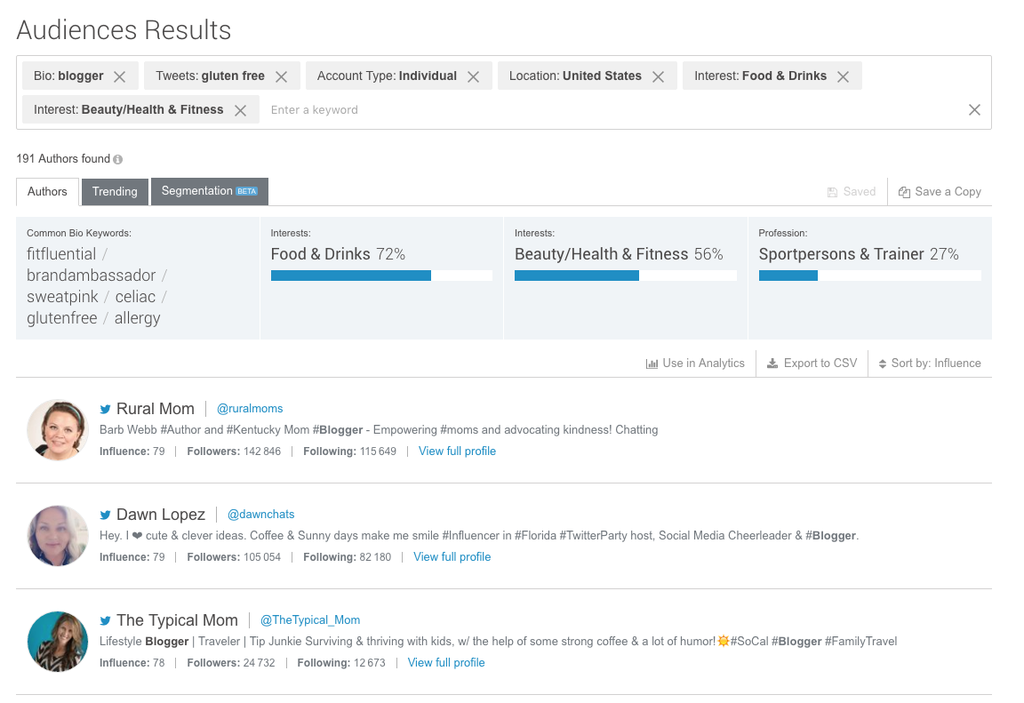1024x703 pixels.
Task: Remove the Beauty/Health & Fitness filter chip
Action: click(240, 111)
